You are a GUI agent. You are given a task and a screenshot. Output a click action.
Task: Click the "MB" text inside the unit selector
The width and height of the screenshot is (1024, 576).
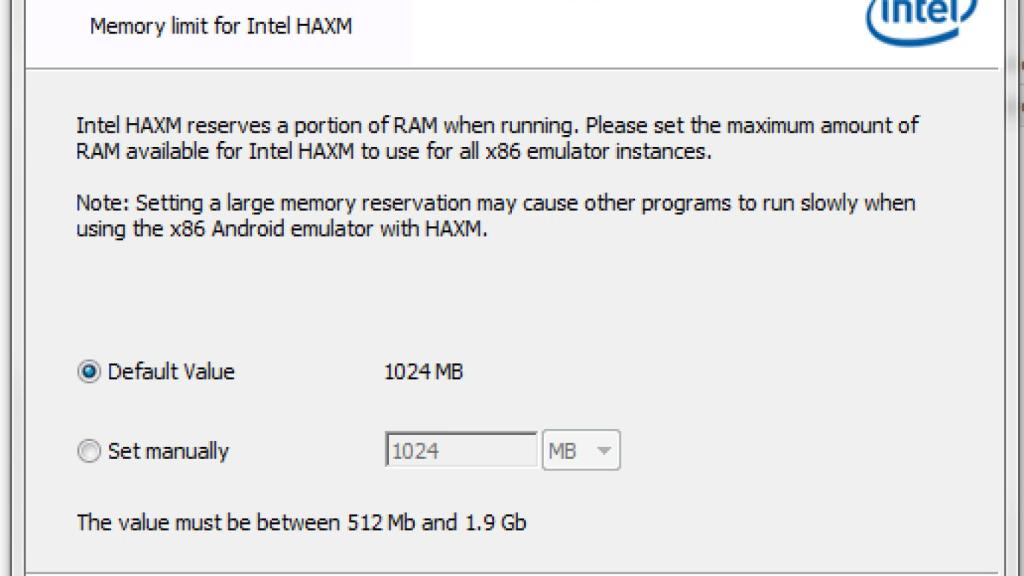pyautogui.click(x=563, y=451)
